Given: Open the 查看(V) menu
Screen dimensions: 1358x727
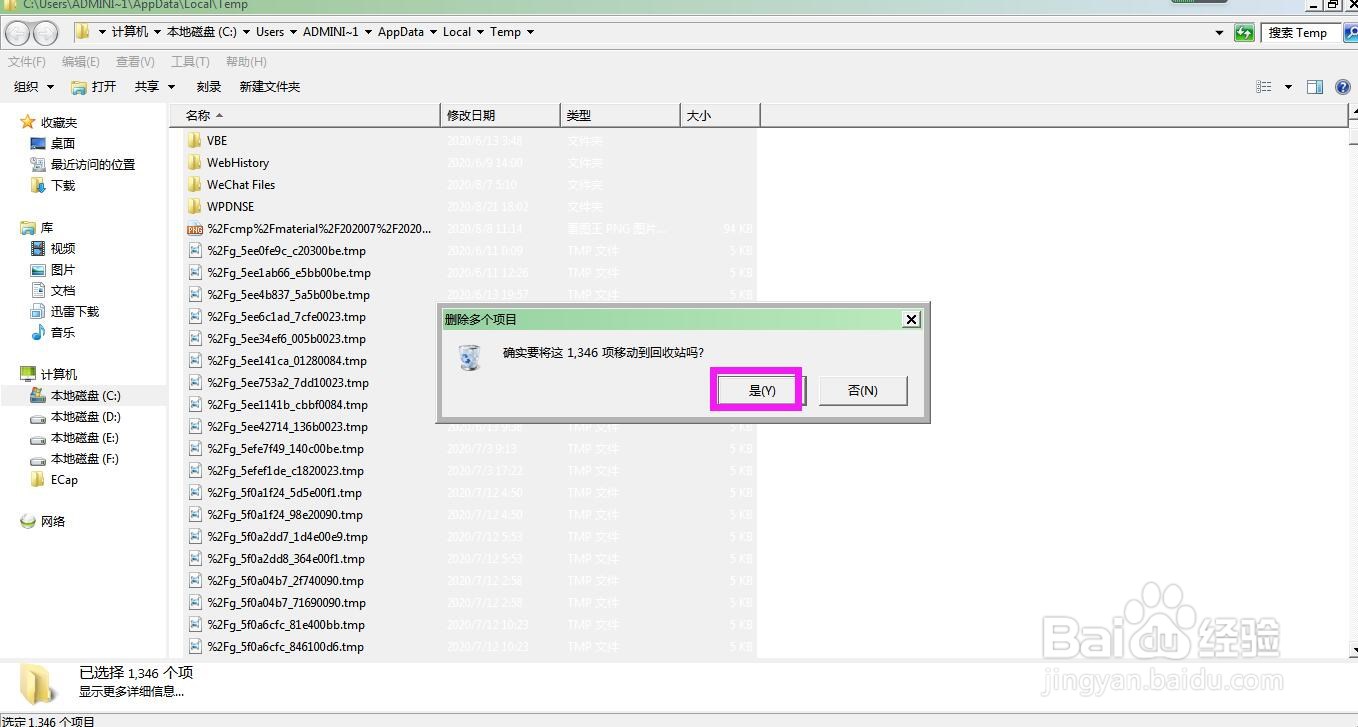Looking at the screenshot, I should tap(135, 62).
